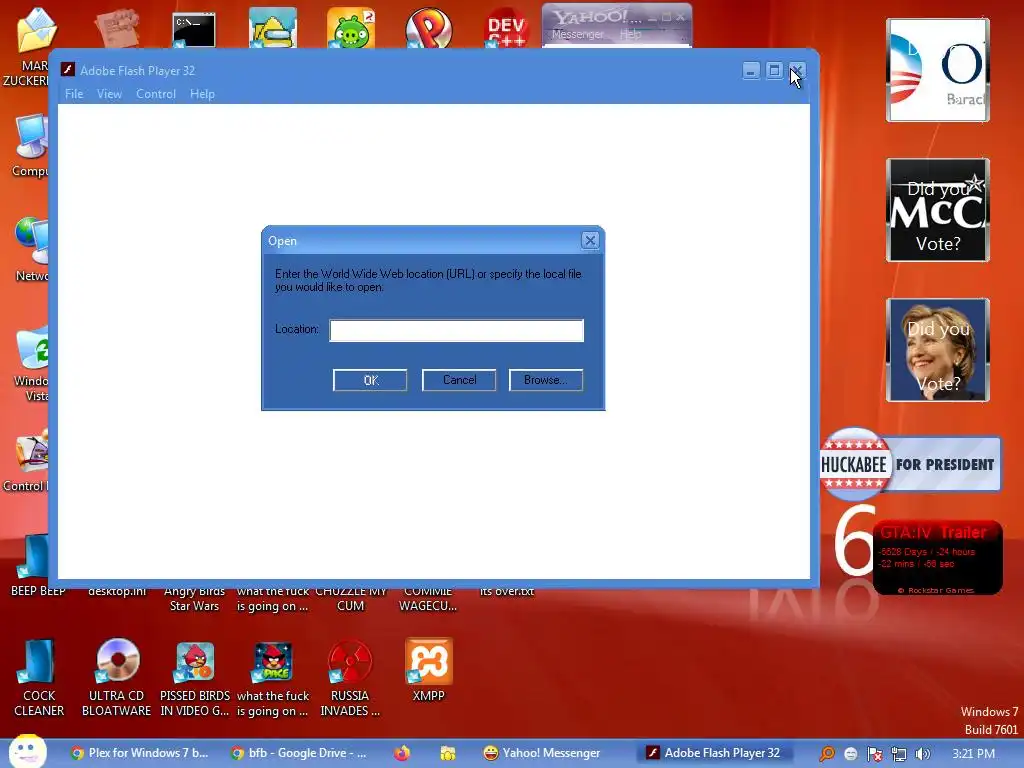Click the Browse... button

click(x=545, y=380)
